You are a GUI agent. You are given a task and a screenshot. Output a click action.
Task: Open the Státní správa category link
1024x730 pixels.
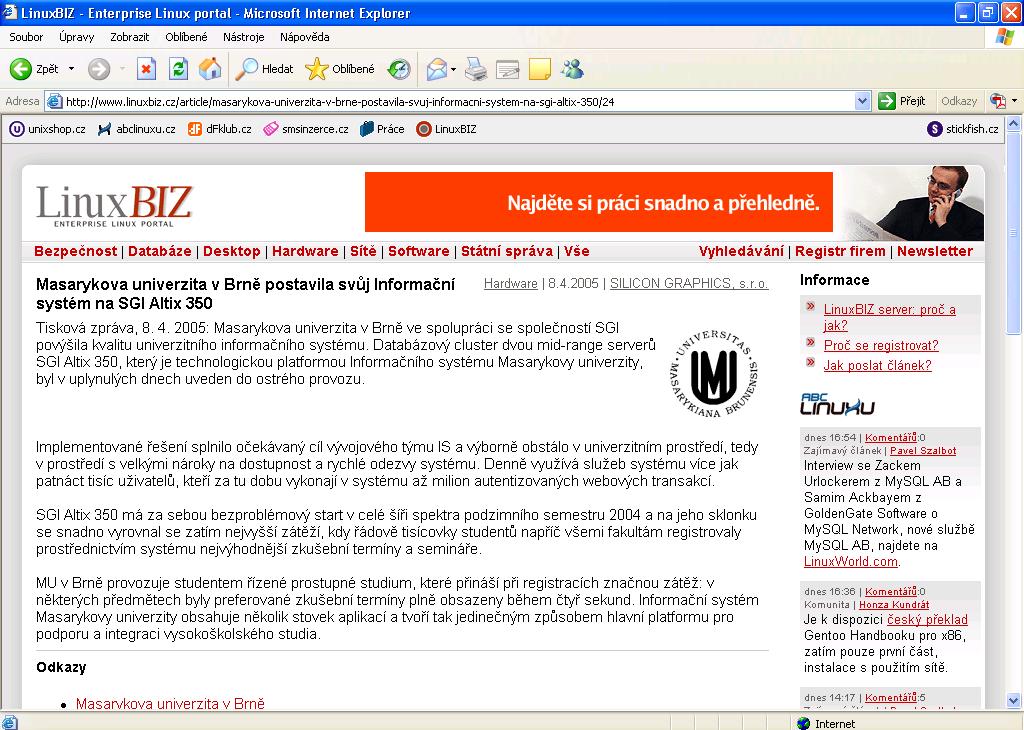[x=507, y=251]
